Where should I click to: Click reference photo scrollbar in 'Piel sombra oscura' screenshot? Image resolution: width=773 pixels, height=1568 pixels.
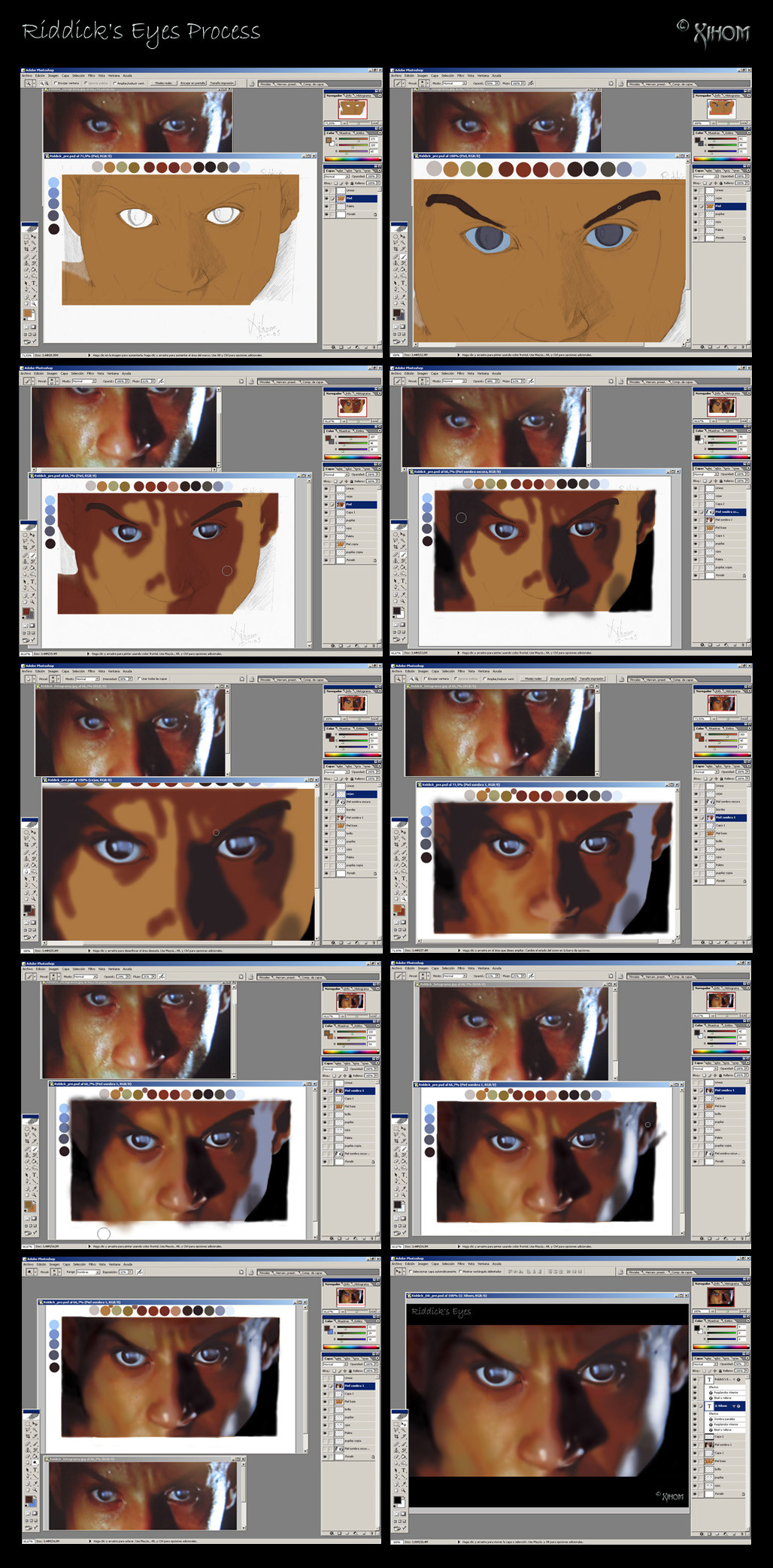(588, 427)
